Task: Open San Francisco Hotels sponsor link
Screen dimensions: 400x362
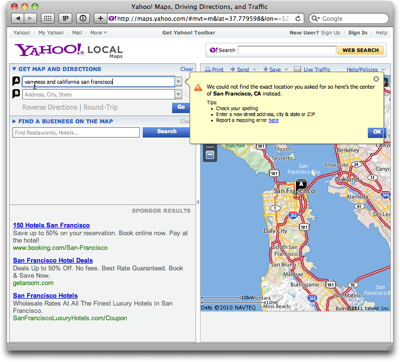Action: point(45,296)
